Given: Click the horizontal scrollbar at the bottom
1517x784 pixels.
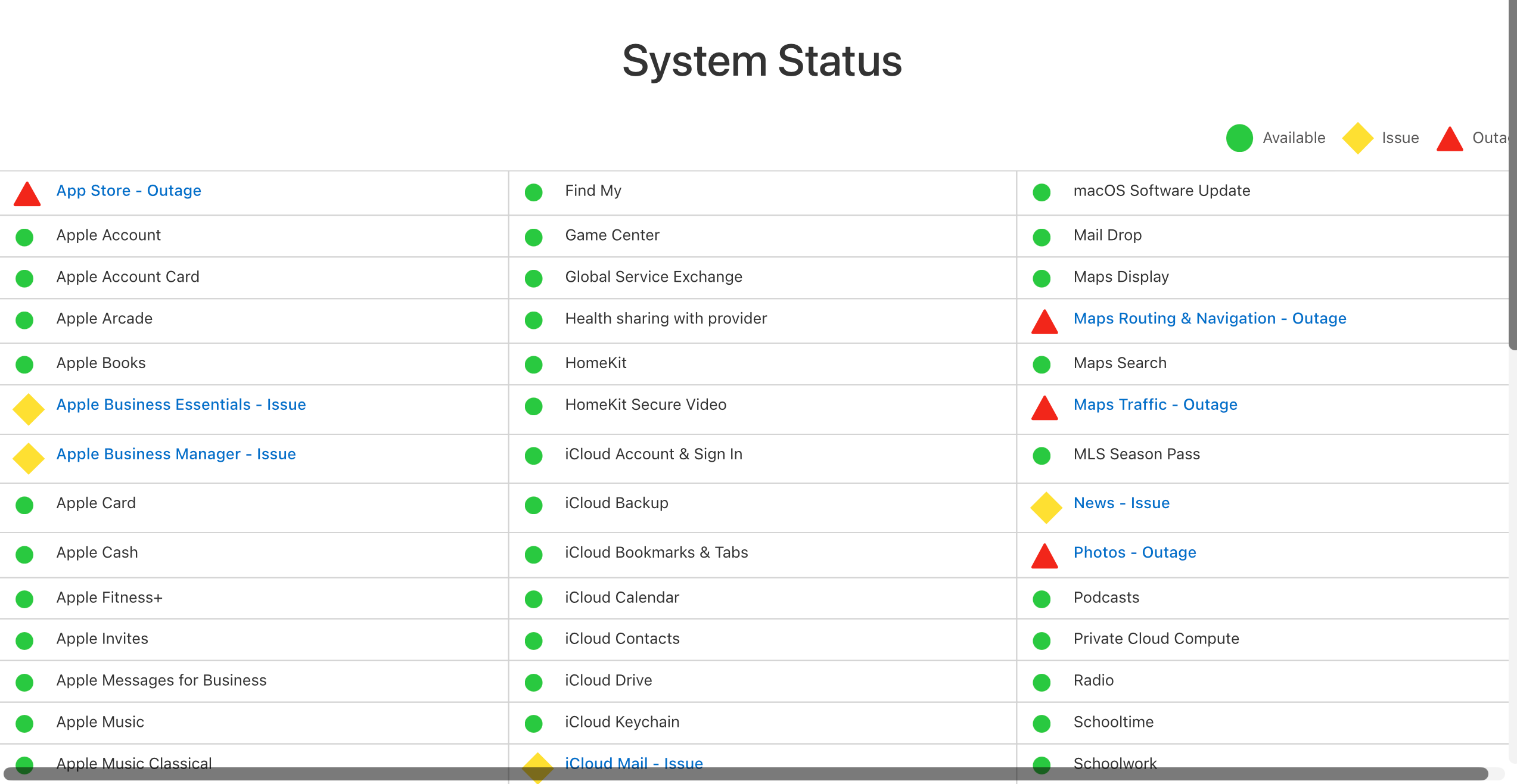Looking at the screenshot, I should (745, 773).
